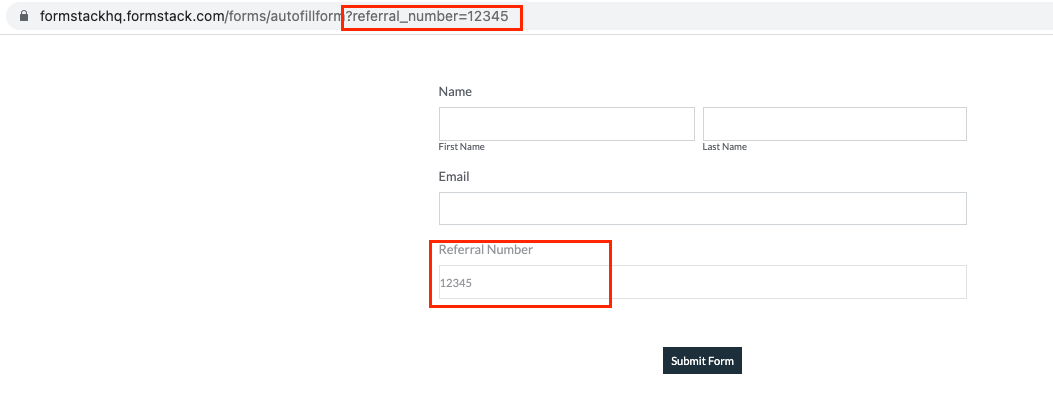
Task: Click the empty address bar area right of the URL
Action: tap(780, 17)
